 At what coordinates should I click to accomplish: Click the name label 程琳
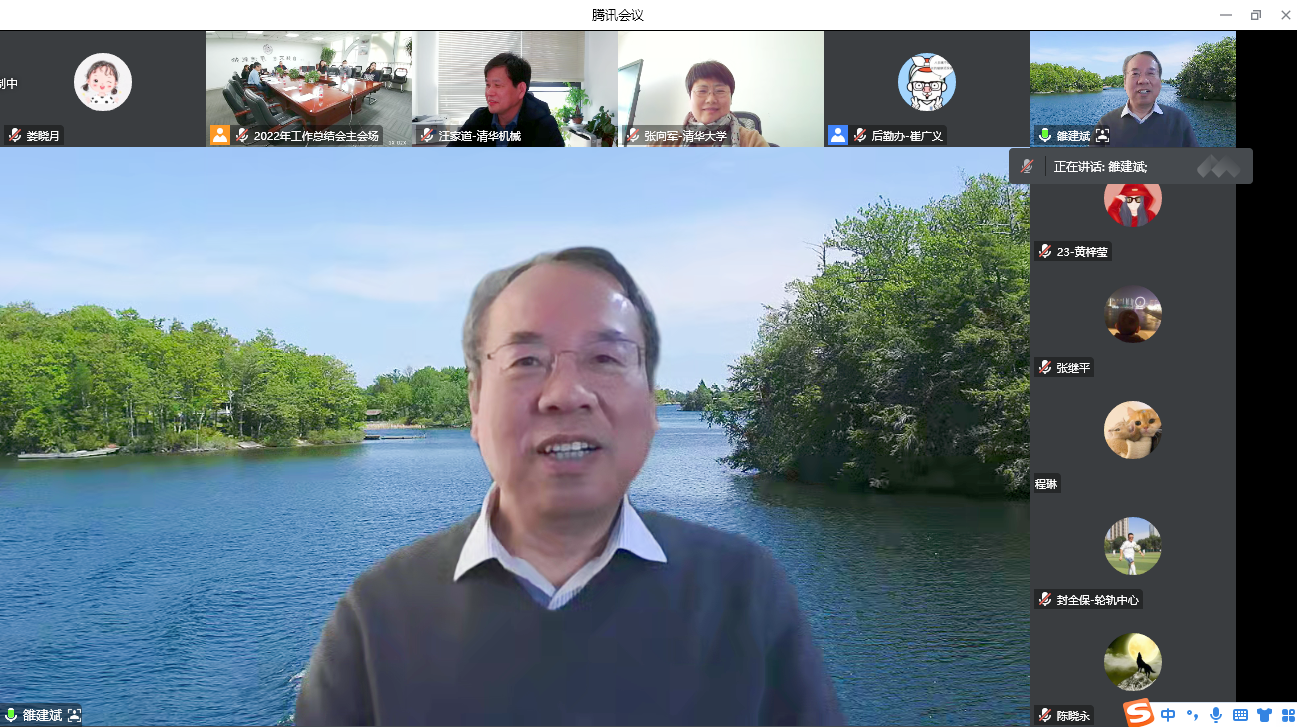1046,484
